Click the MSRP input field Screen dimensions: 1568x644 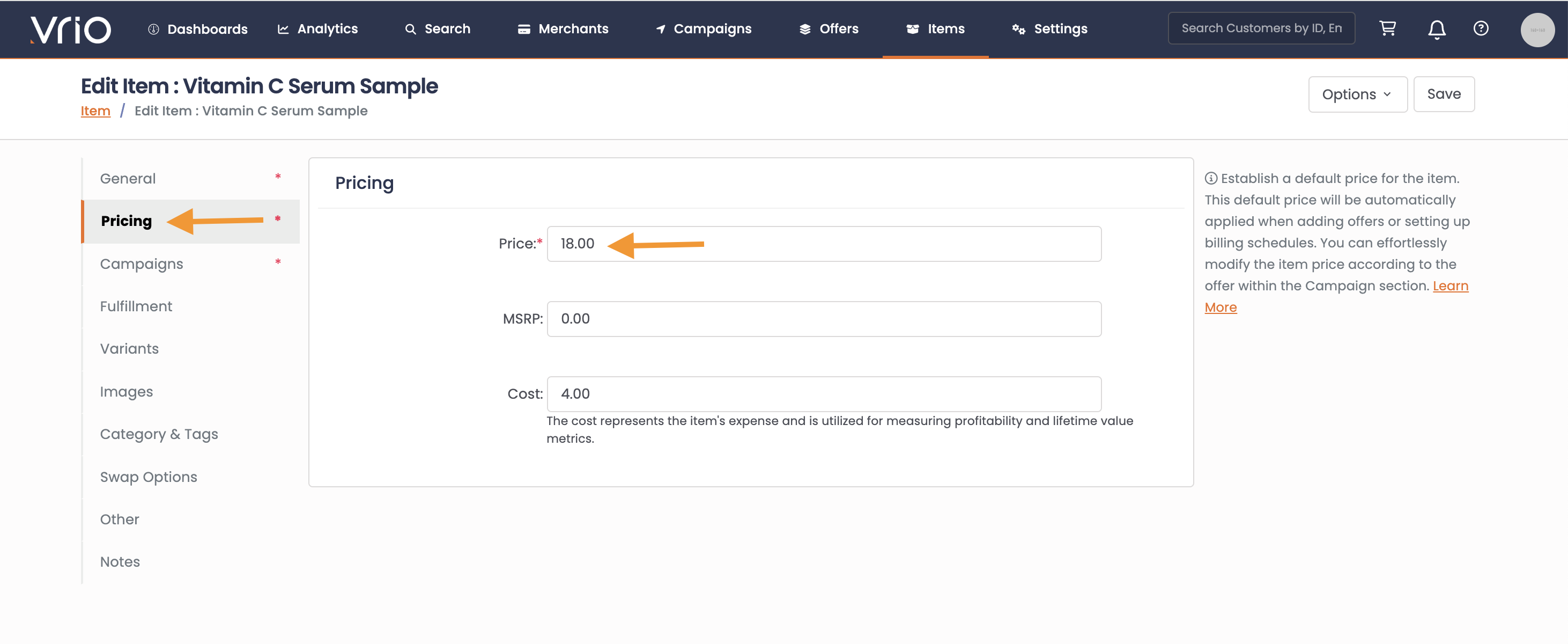coord(824,319)
